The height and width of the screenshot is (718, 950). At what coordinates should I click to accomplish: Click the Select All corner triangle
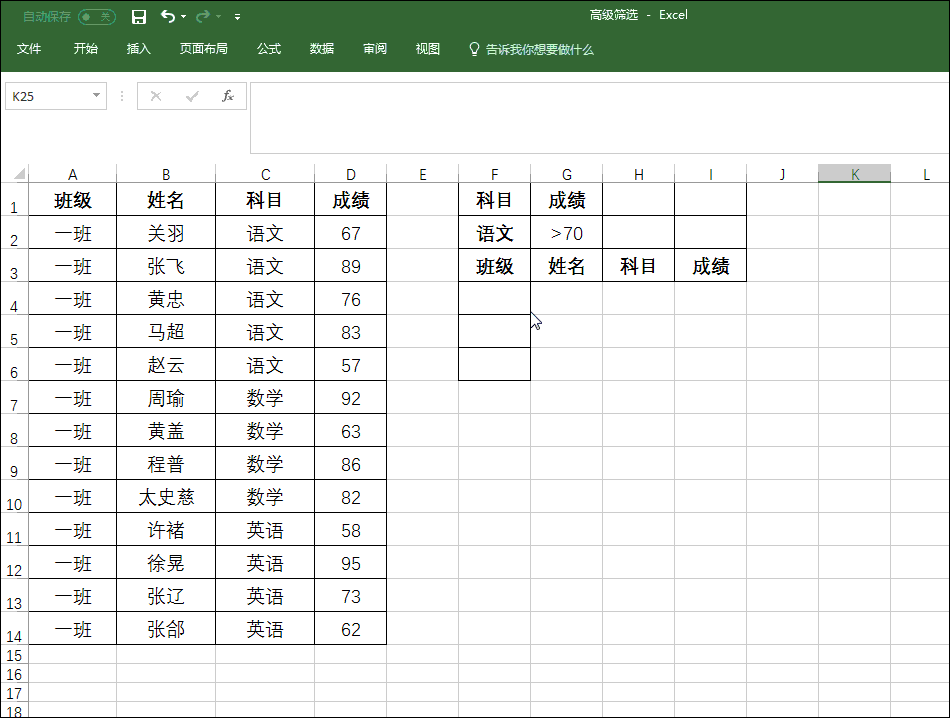(x=19, y=174)
